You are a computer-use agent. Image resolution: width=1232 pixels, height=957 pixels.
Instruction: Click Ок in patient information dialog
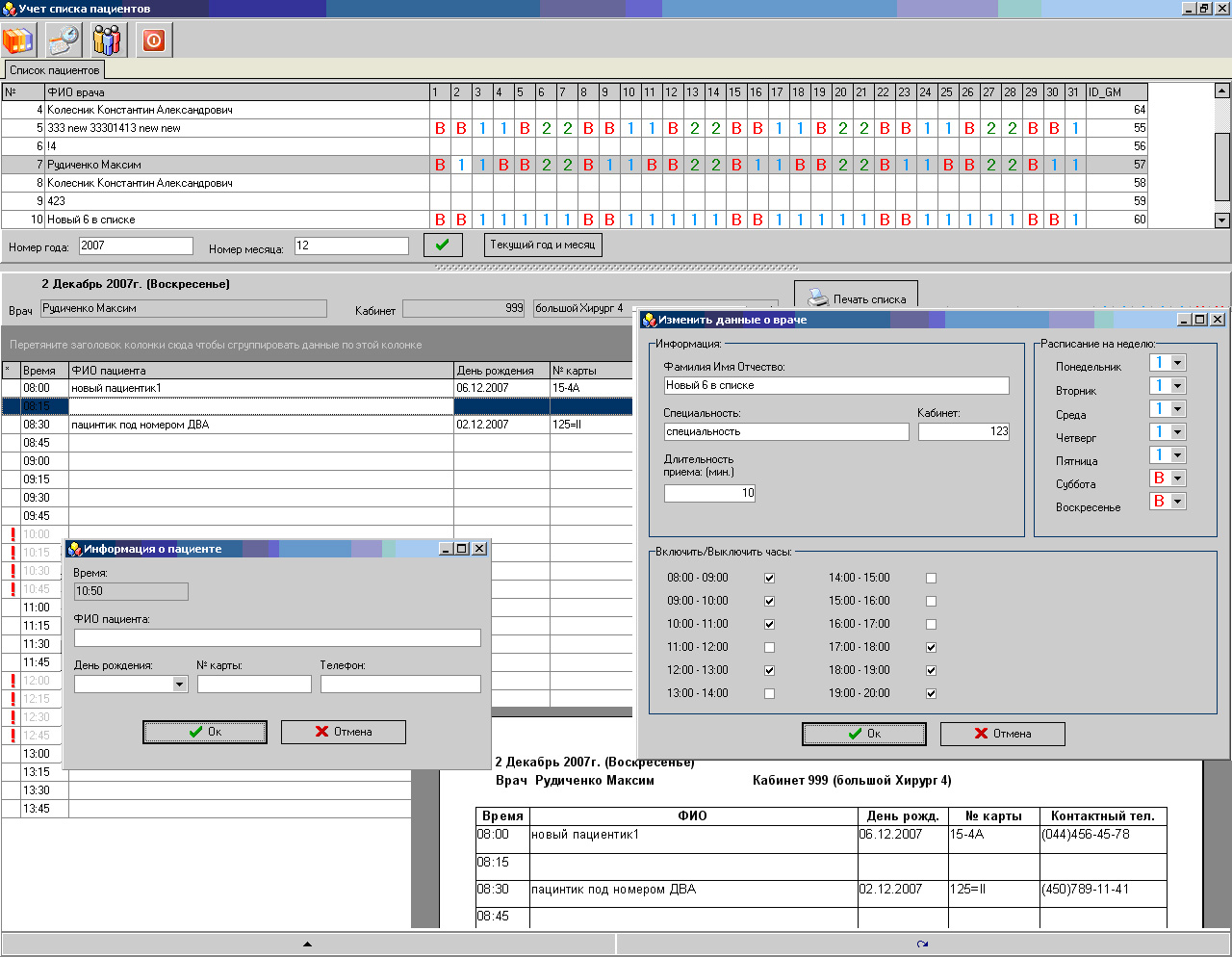205,732
